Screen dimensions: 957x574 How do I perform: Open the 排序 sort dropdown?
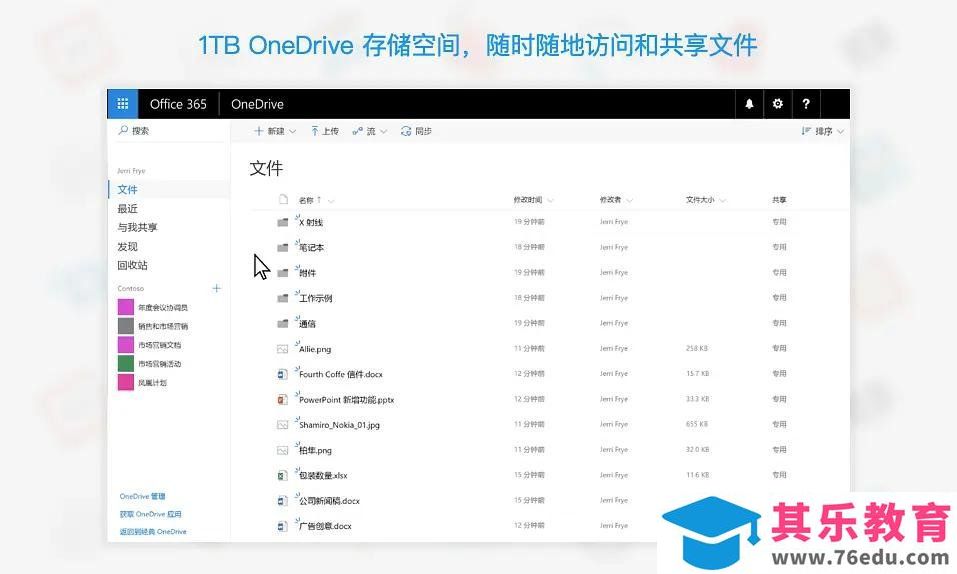tap(823, 131)
